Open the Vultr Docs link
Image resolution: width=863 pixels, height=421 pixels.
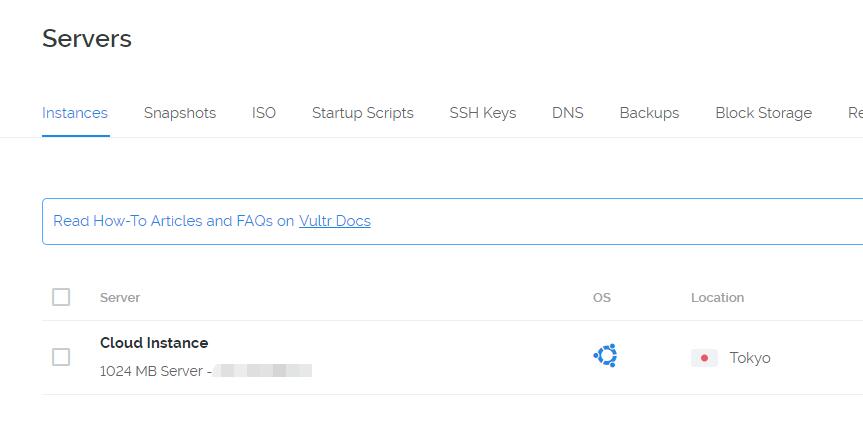point(335,221)
